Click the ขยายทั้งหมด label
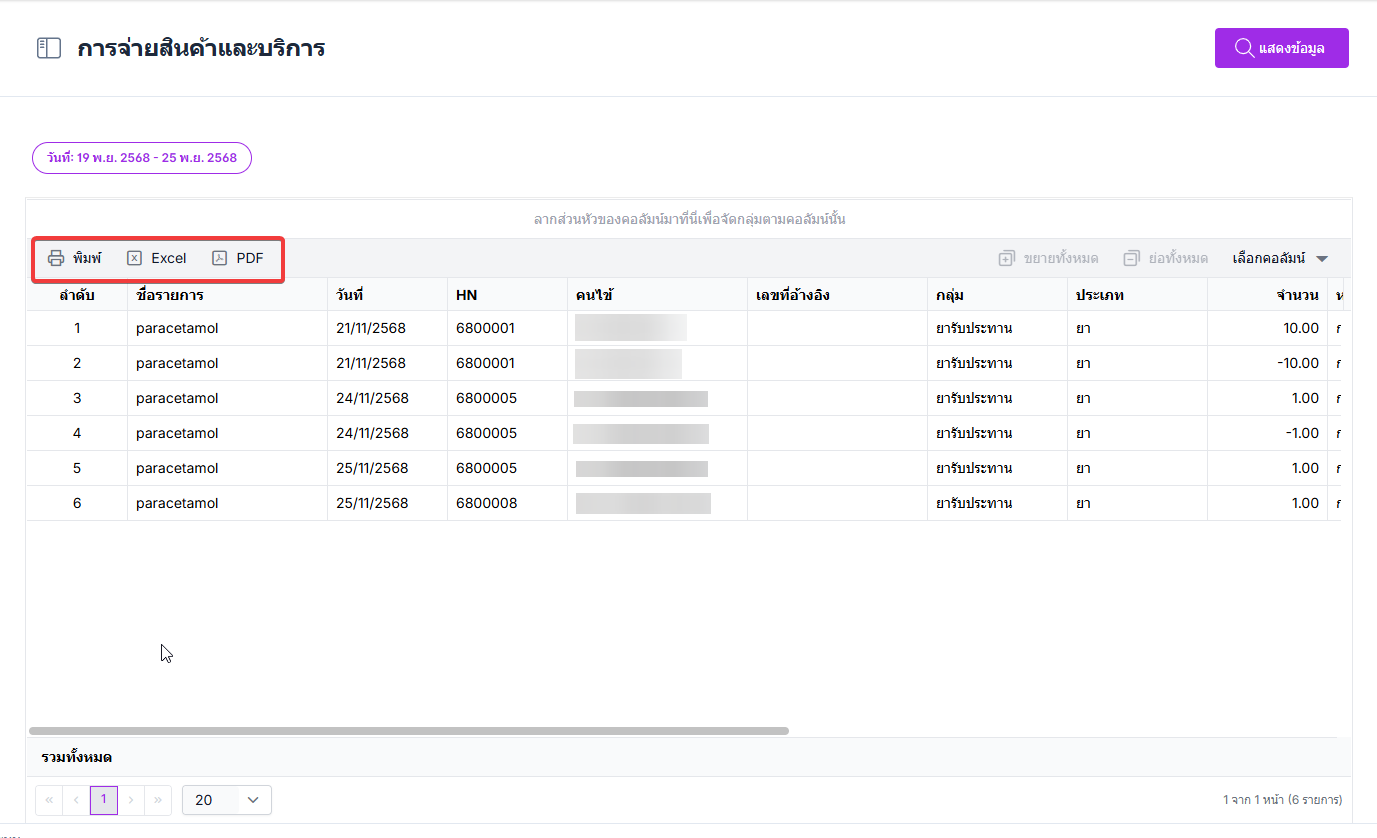 tap(1061, 258)
